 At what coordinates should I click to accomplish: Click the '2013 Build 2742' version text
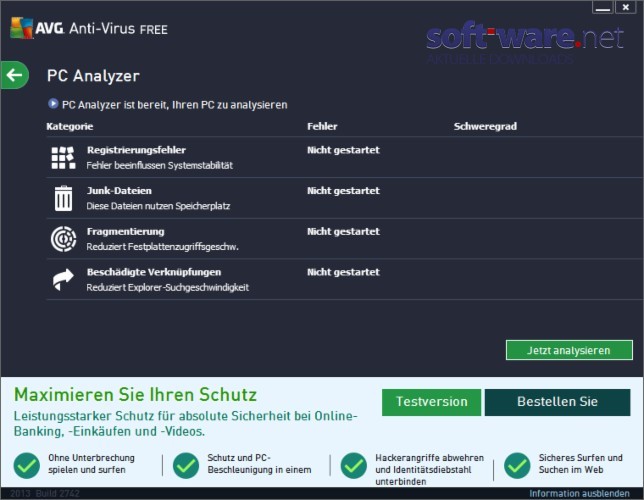45,493
